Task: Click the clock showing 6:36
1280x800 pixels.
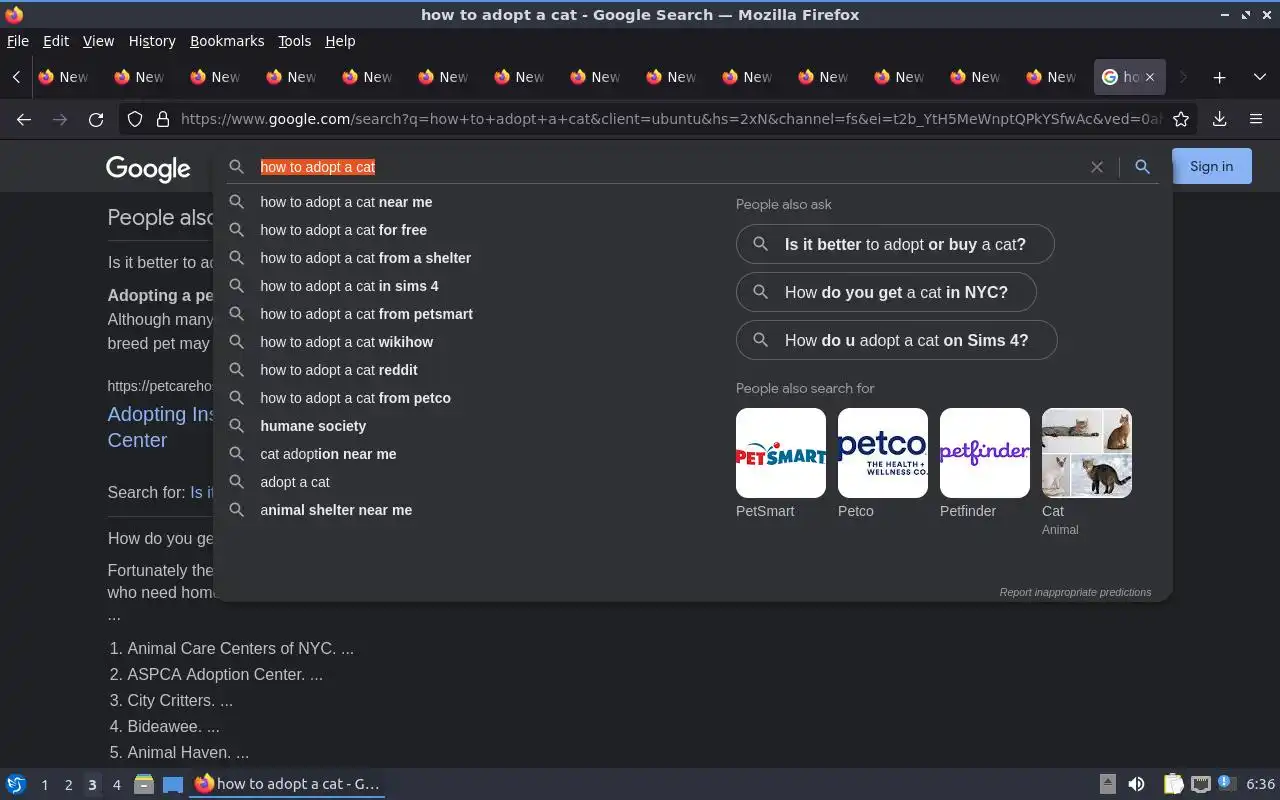Action: point(1260,784)
